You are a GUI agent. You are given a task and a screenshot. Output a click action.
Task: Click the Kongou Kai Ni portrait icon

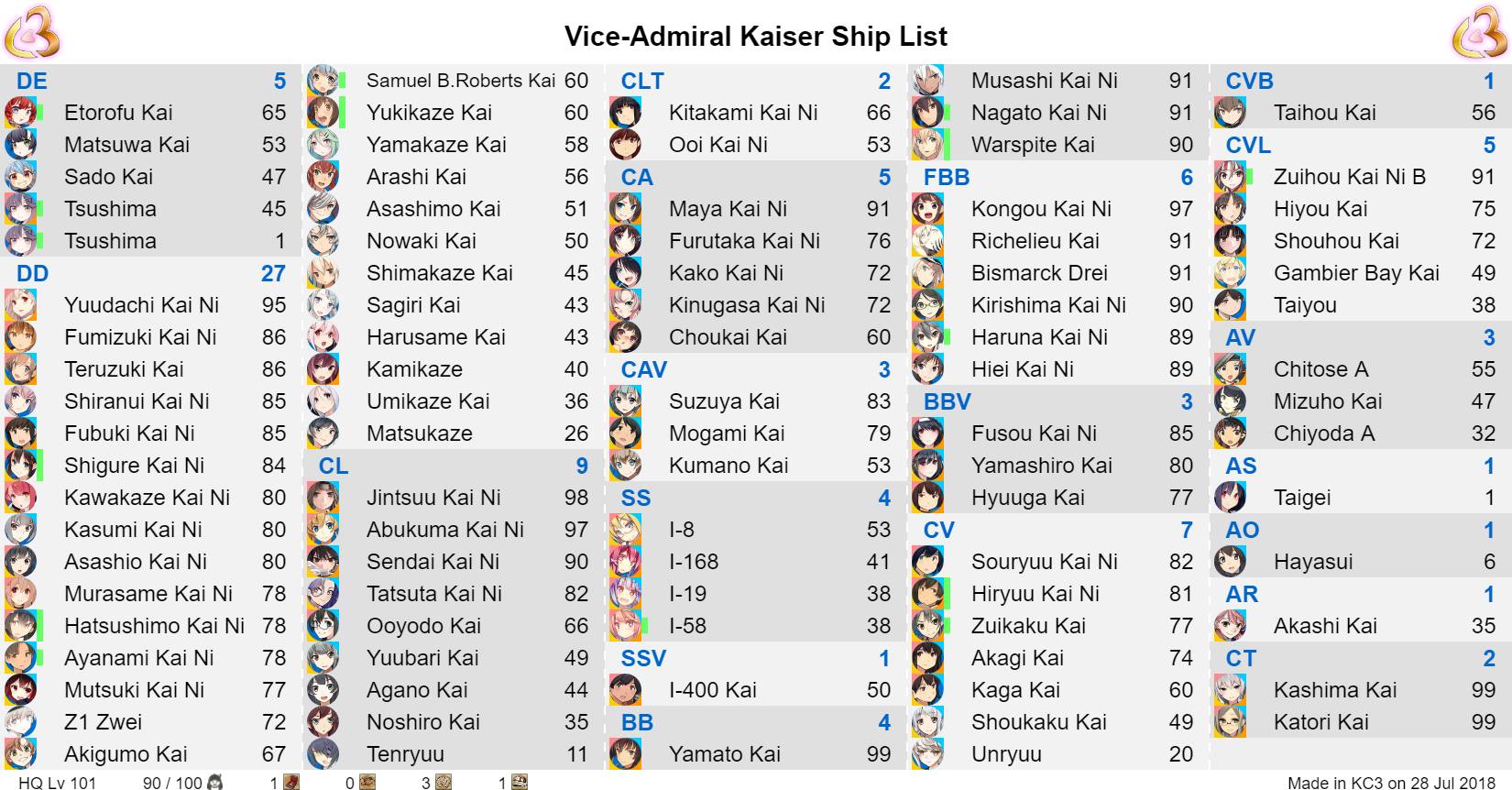[x=927, y=209]
